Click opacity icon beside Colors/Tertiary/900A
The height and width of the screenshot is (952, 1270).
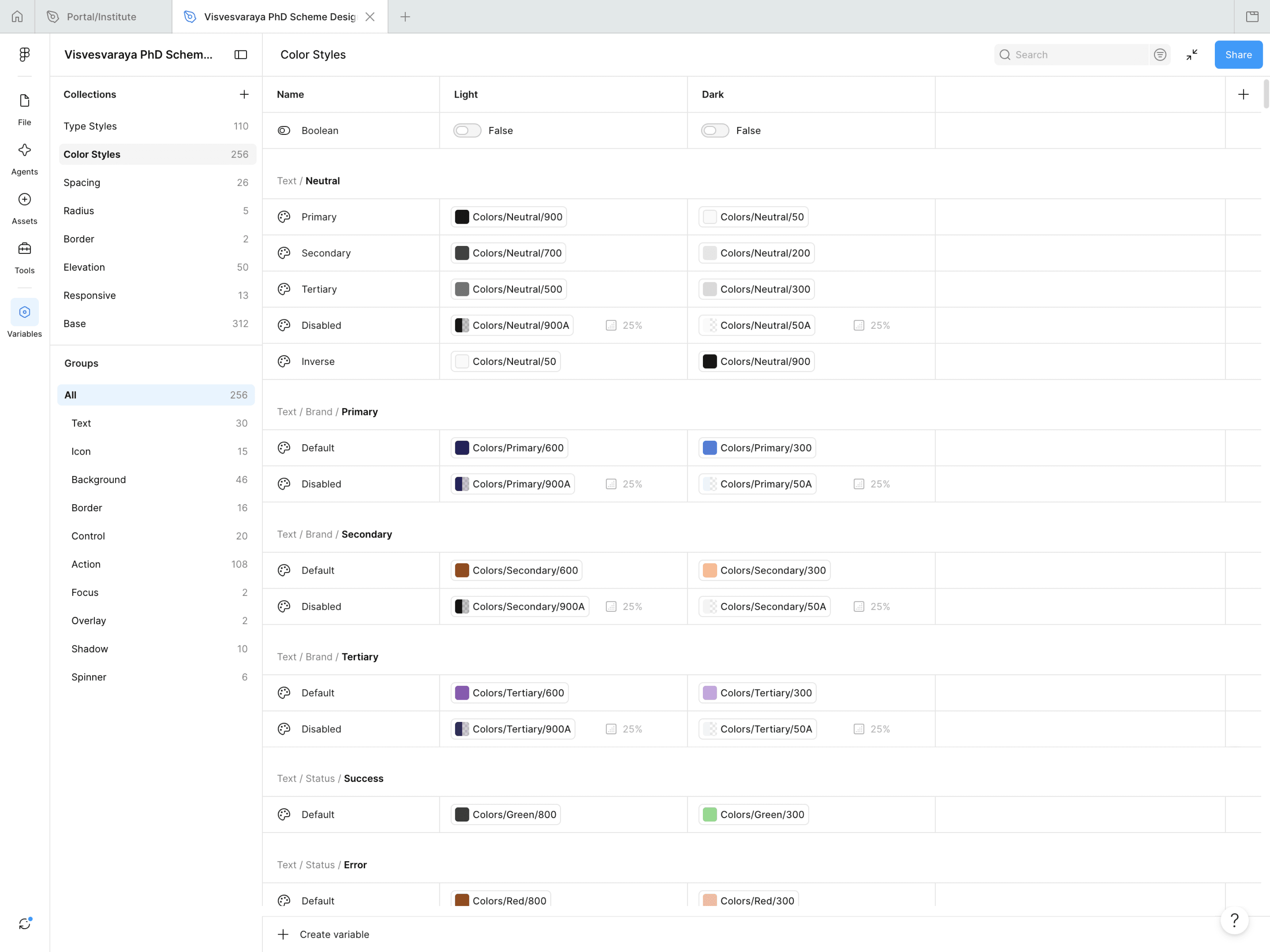611,729
